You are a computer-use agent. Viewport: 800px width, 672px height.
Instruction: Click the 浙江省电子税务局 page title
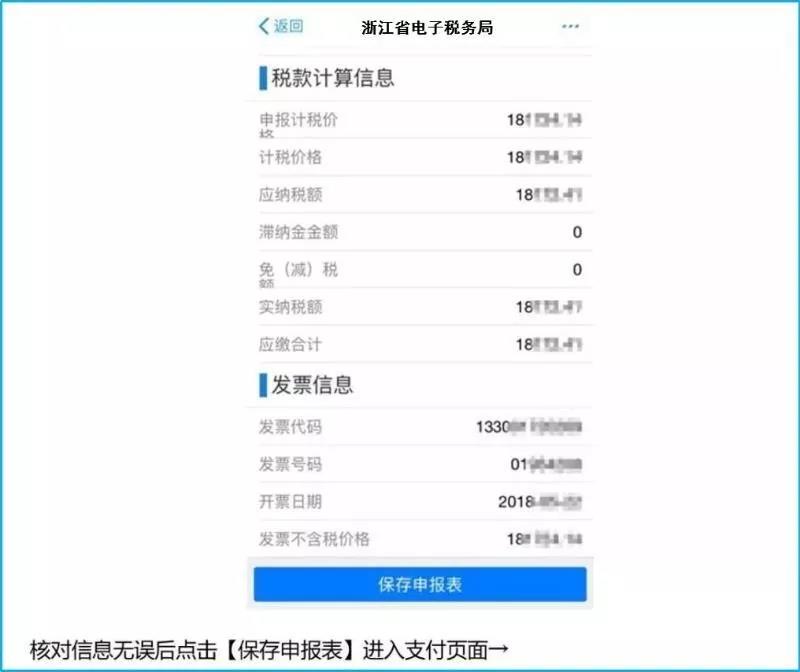[x=427, y=28]
